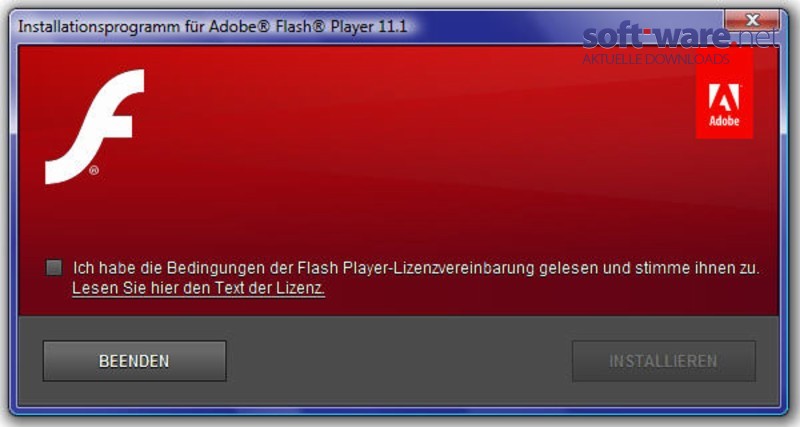Click the installer title bar text

point(213,26)
